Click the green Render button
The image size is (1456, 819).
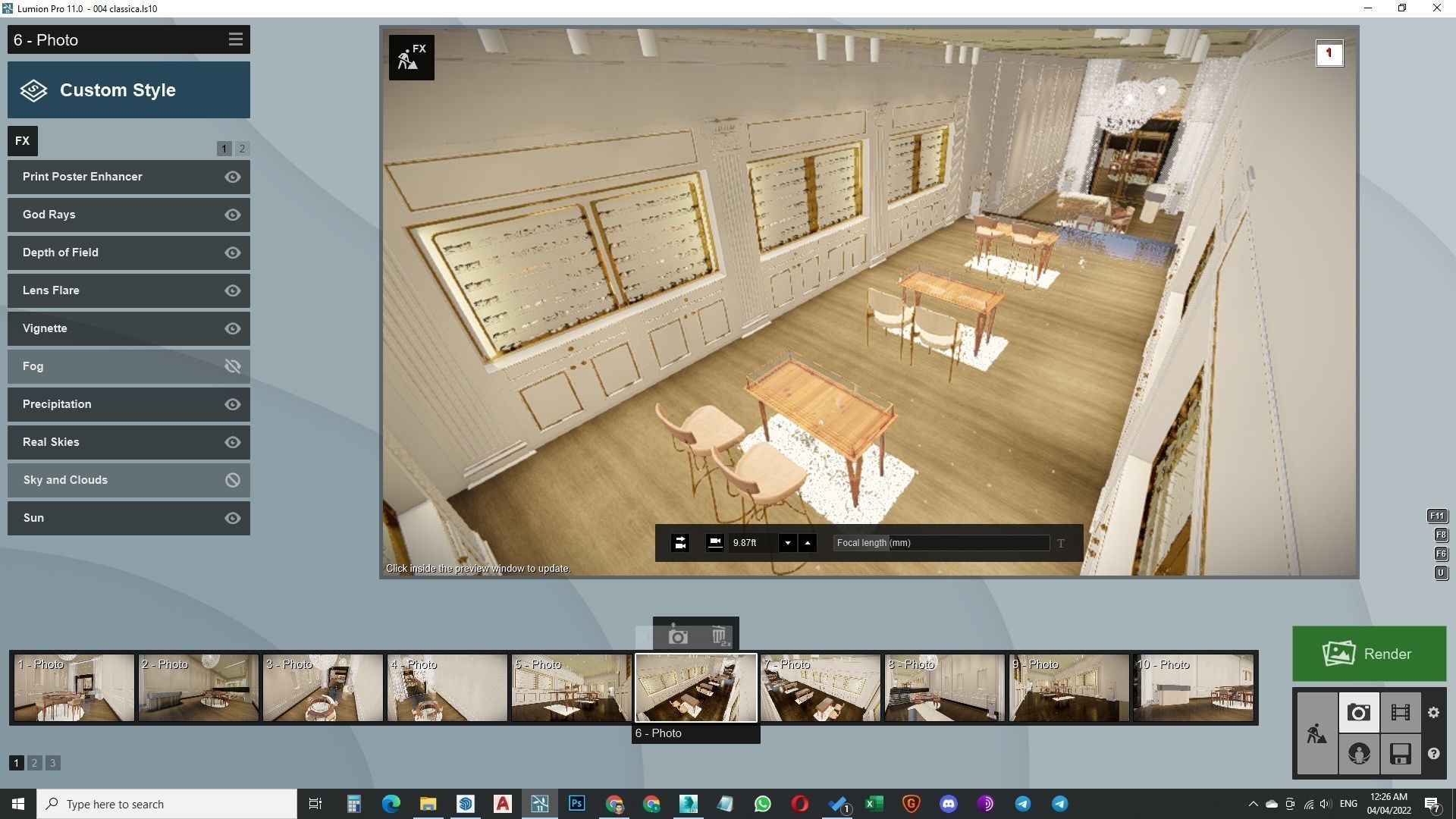pyautogui.click(x=1369, y=654)
